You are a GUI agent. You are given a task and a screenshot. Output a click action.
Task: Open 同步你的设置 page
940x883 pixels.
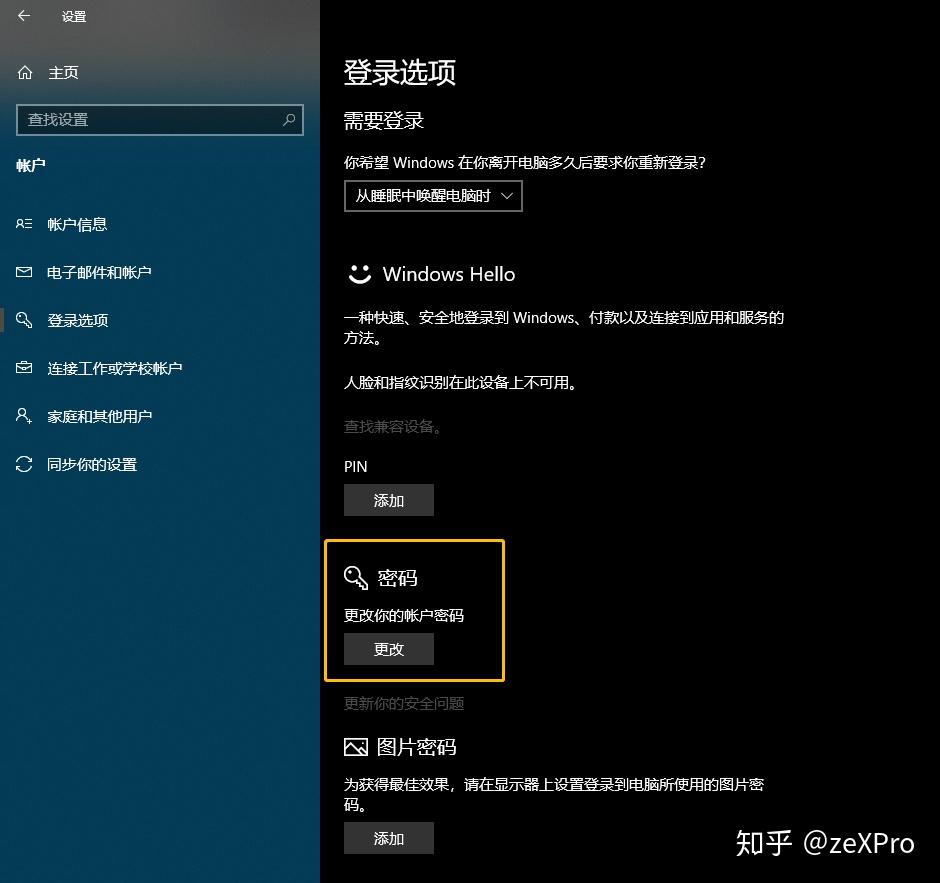click(92, 464)
